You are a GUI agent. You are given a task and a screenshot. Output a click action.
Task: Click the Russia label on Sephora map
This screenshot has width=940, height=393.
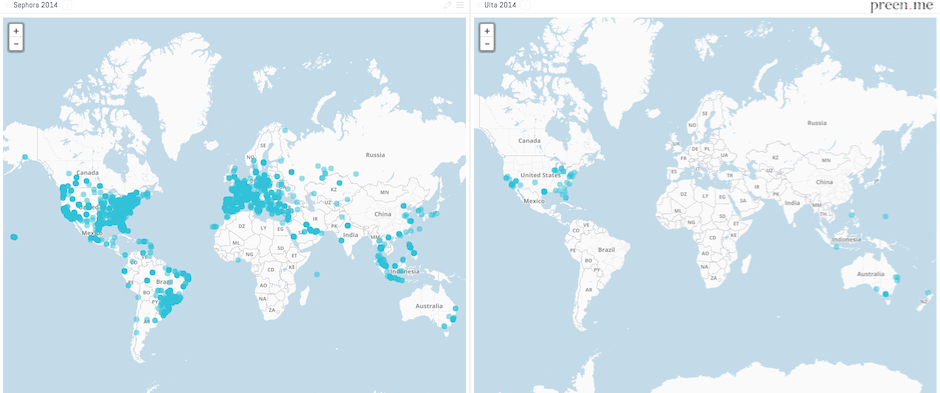pyautogui.click(x=375, y=155)
